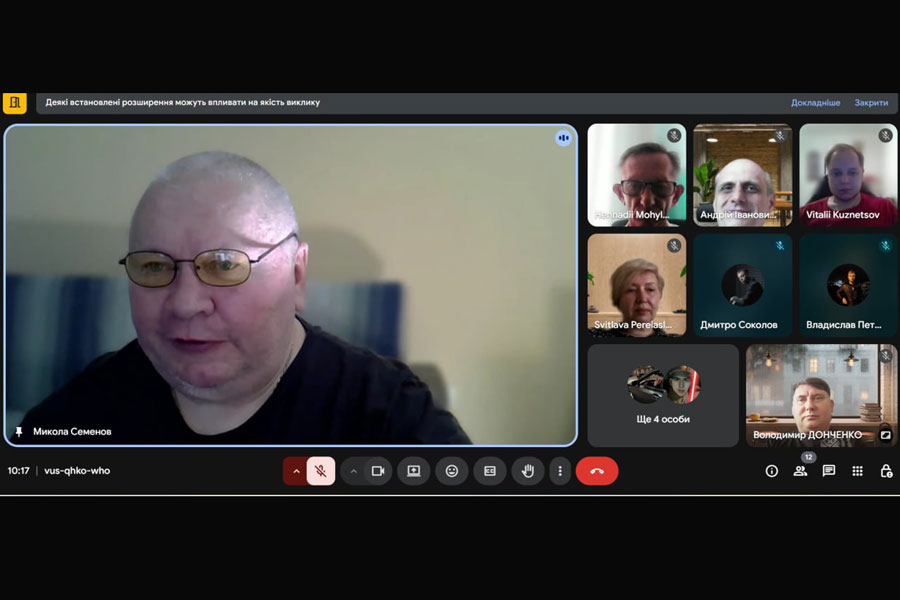Viewport: 900px width, 600px height.
Task: Click pin icon next to Микола Семенов
Action: click(19, 431)
